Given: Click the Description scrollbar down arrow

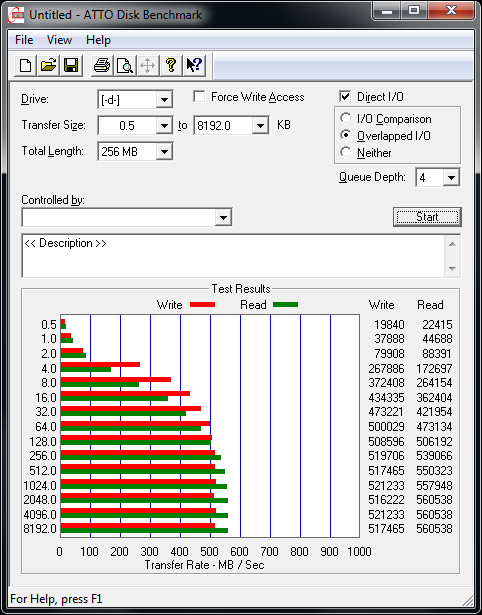Looking at the screenshot, I should (x=452, y=269).
